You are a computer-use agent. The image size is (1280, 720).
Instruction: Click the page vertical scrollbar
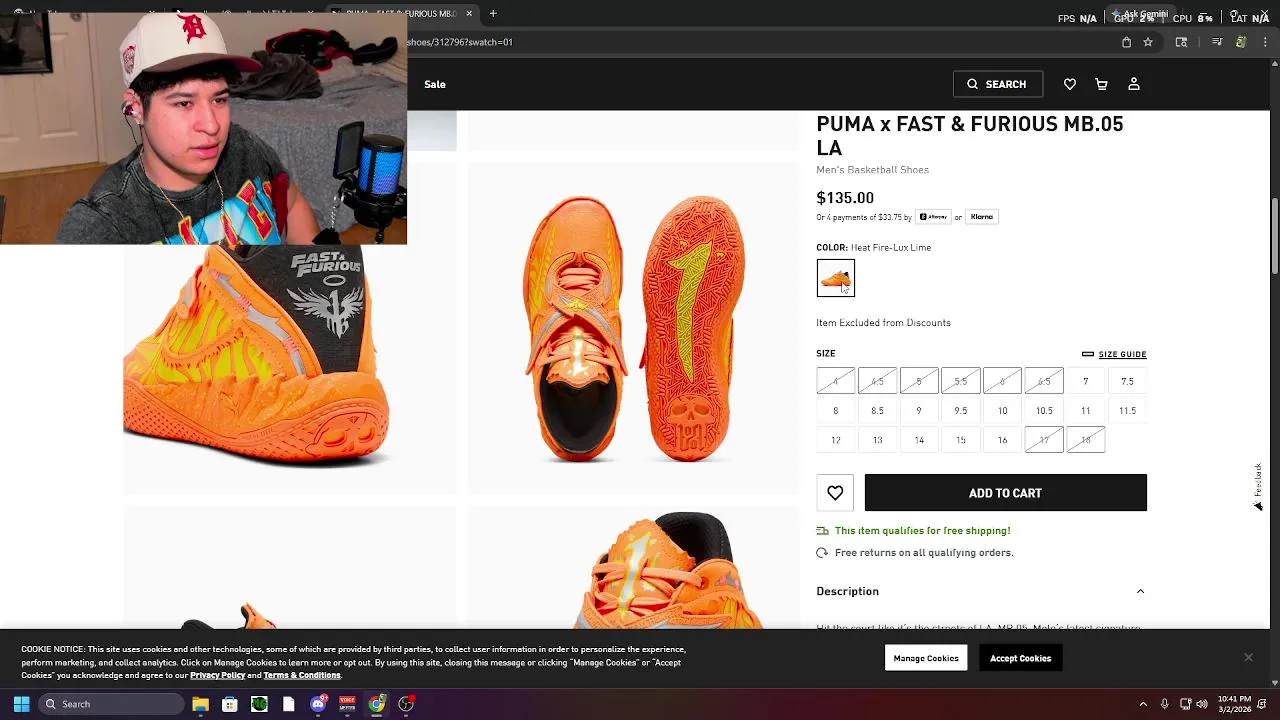coord(1275,234)
